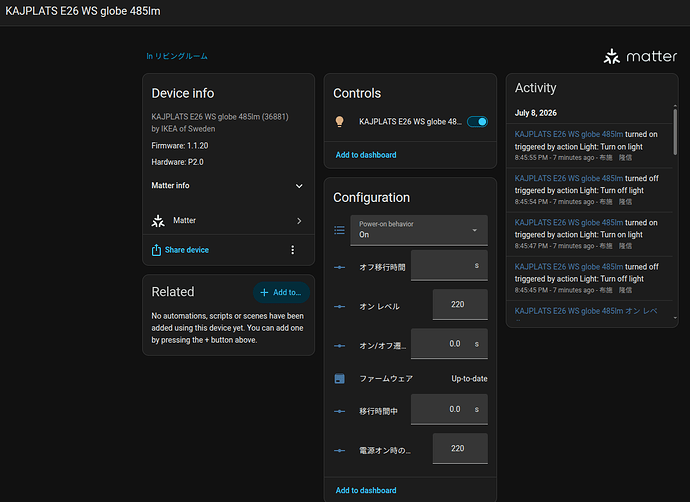Add Controls card to dashboard
The height and width of the screenshot is (502, 690).
[x=366, y=155]
